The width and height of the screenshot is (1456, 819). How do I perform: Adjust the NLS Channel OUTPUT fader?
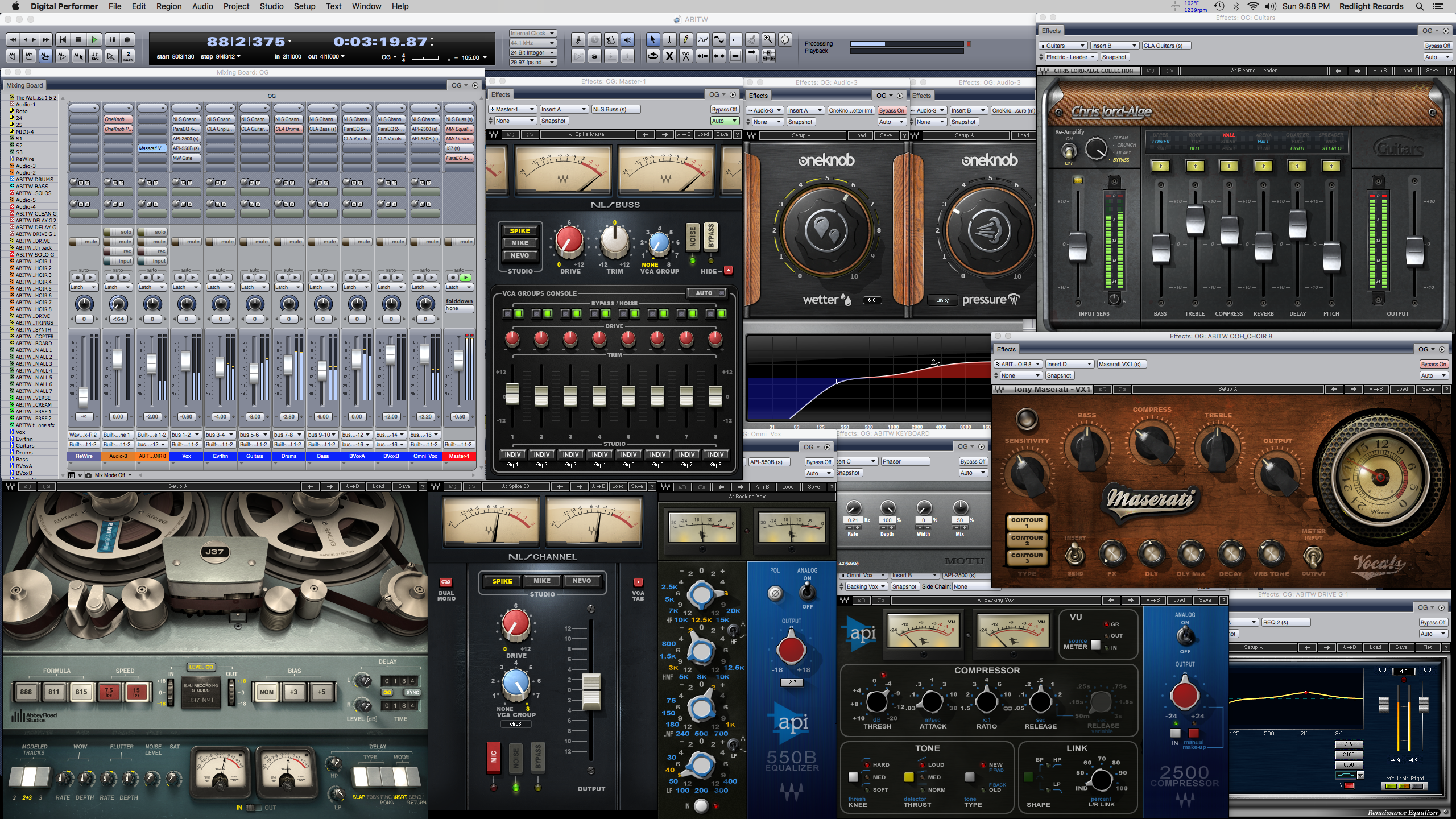(591, 691)
